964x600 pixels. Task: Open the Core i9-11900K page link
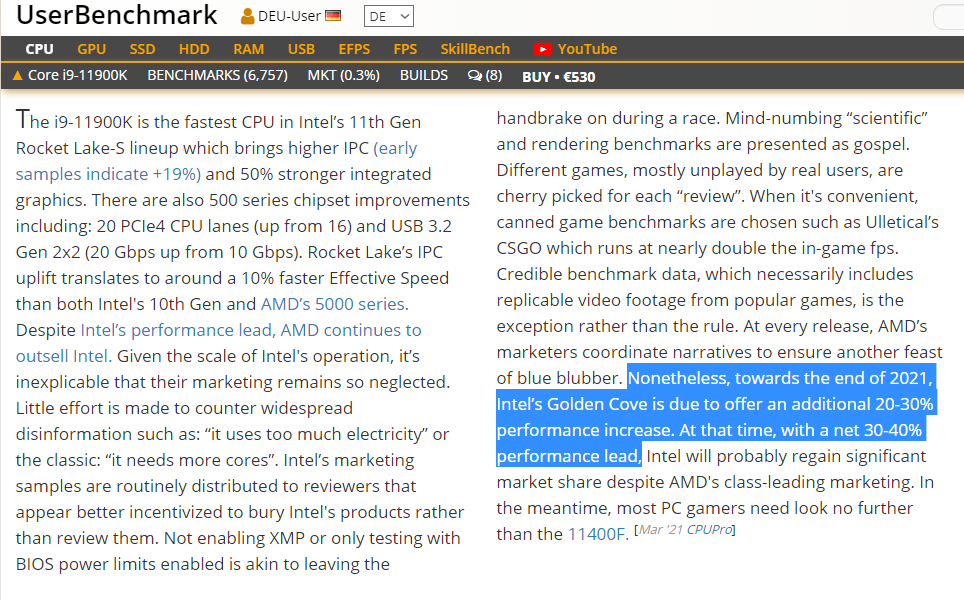coord(77,76)
